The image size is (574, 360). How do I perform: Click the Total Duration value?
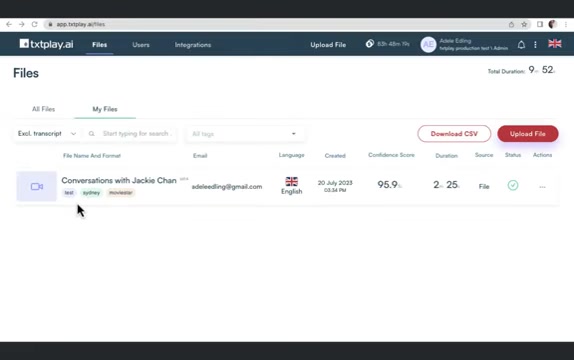coord(542,70)
